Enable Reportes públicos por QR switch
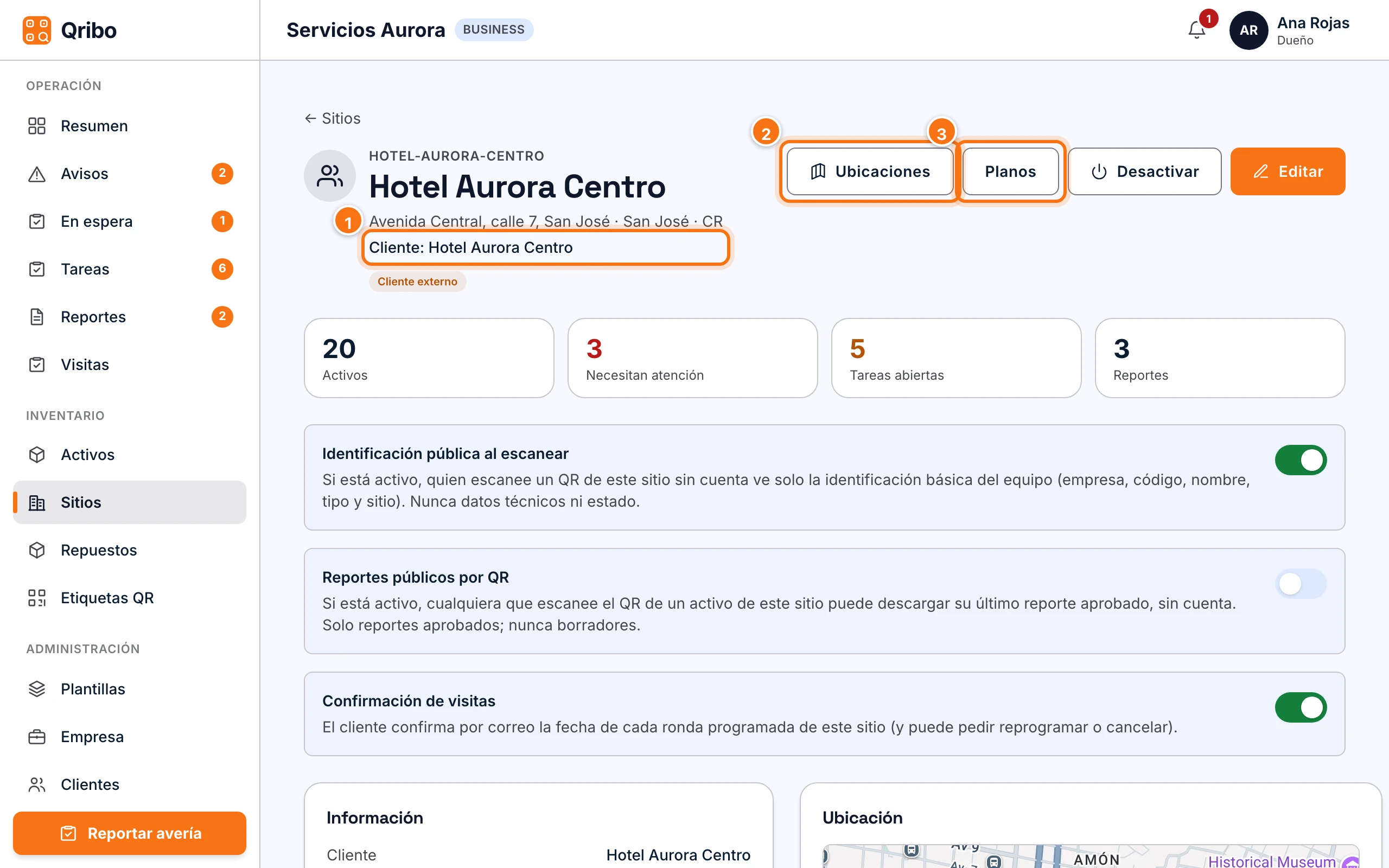The height and width of the screenshot is (868, 1389). (1301, 584)
